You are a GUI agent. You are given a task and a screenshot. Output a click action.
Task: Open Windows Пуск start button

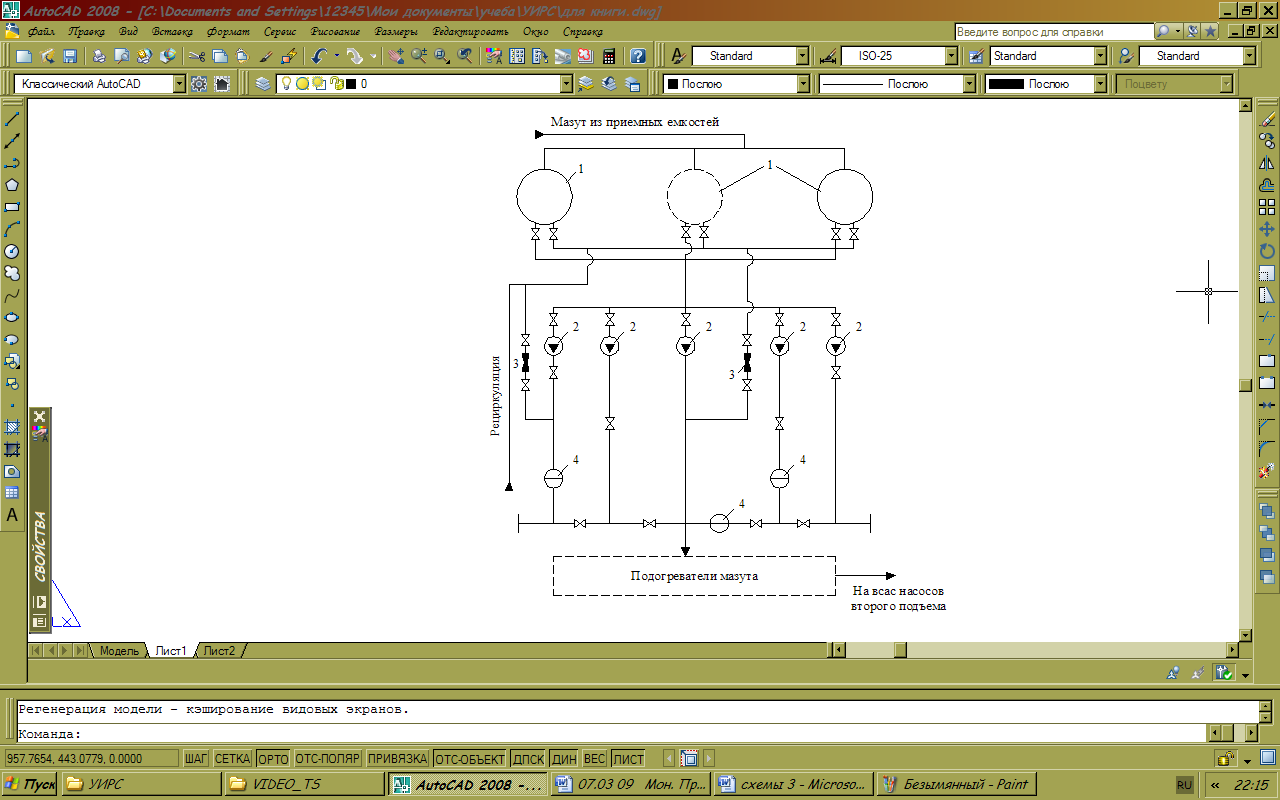click(29, 784)
